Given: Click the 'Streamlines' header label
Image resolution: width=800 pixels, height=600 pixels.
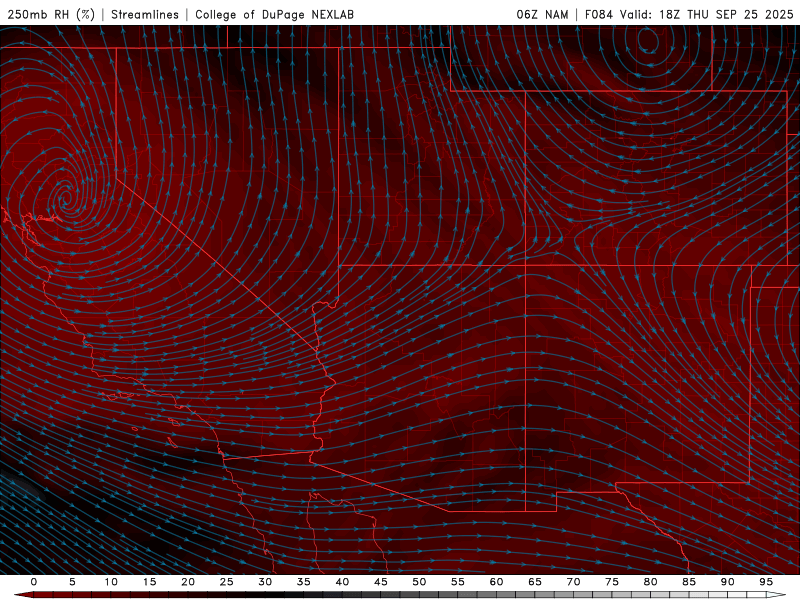Looking at the screenshot, I should coord(145,14).
